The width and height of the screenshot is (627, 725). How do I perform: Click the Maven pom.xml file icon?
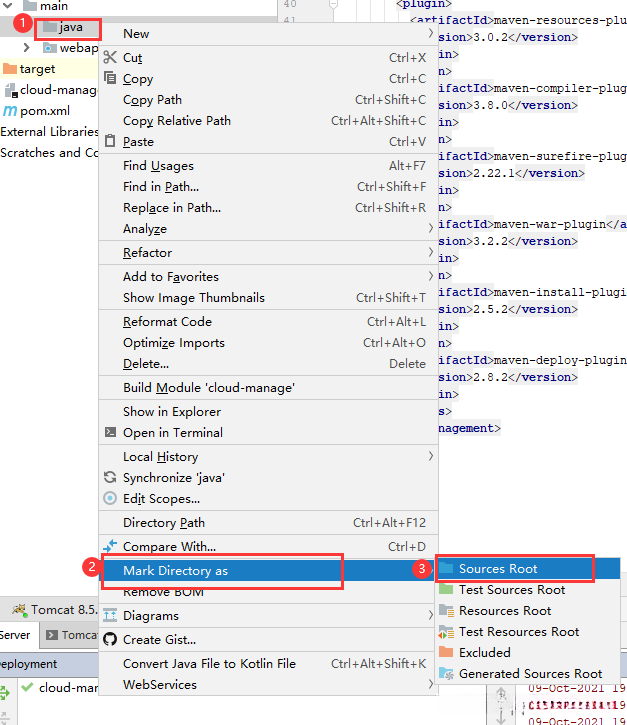(10, 111)
